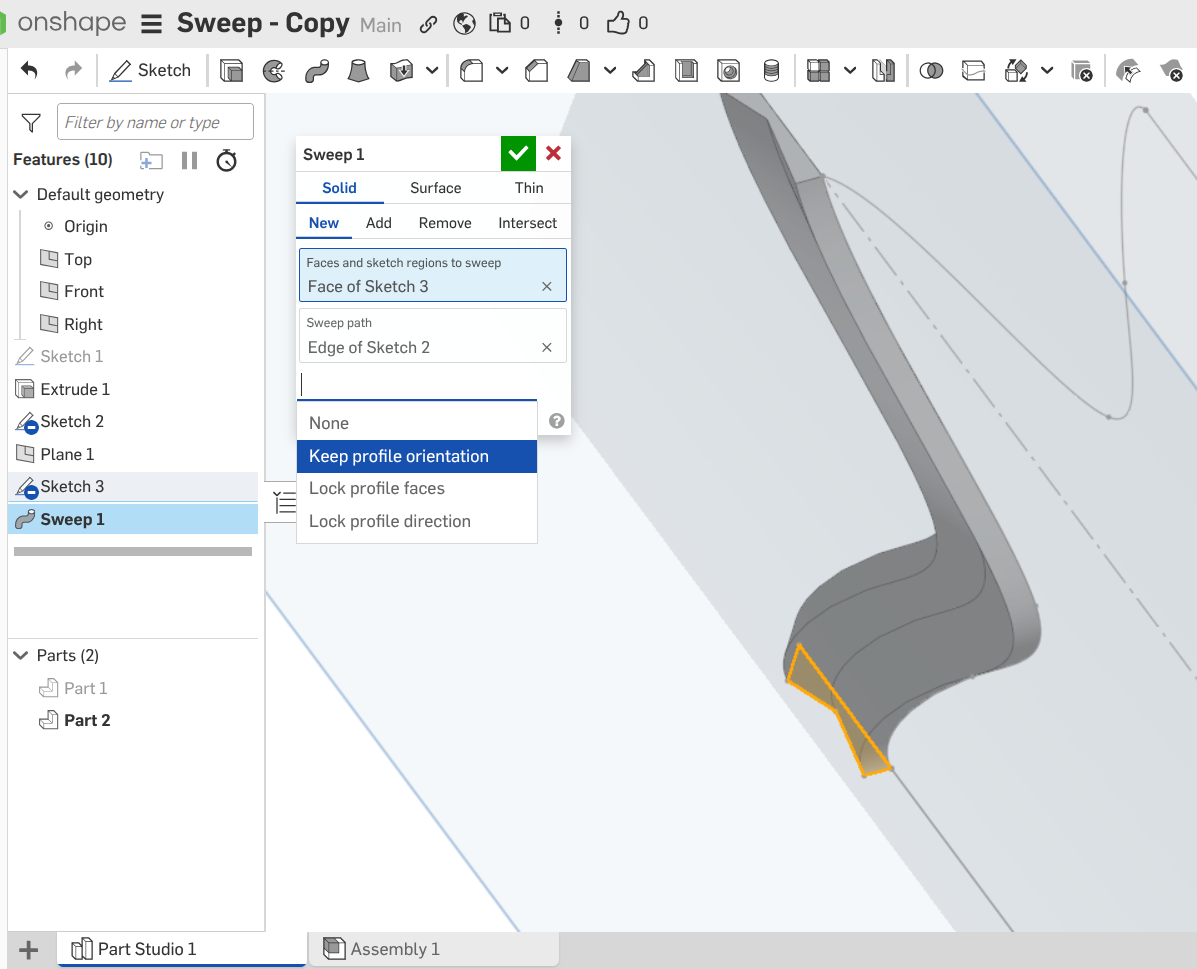Click the Boolean tool icon
The width and height of the screenshot is (1197, 969).
click(931, 70)
